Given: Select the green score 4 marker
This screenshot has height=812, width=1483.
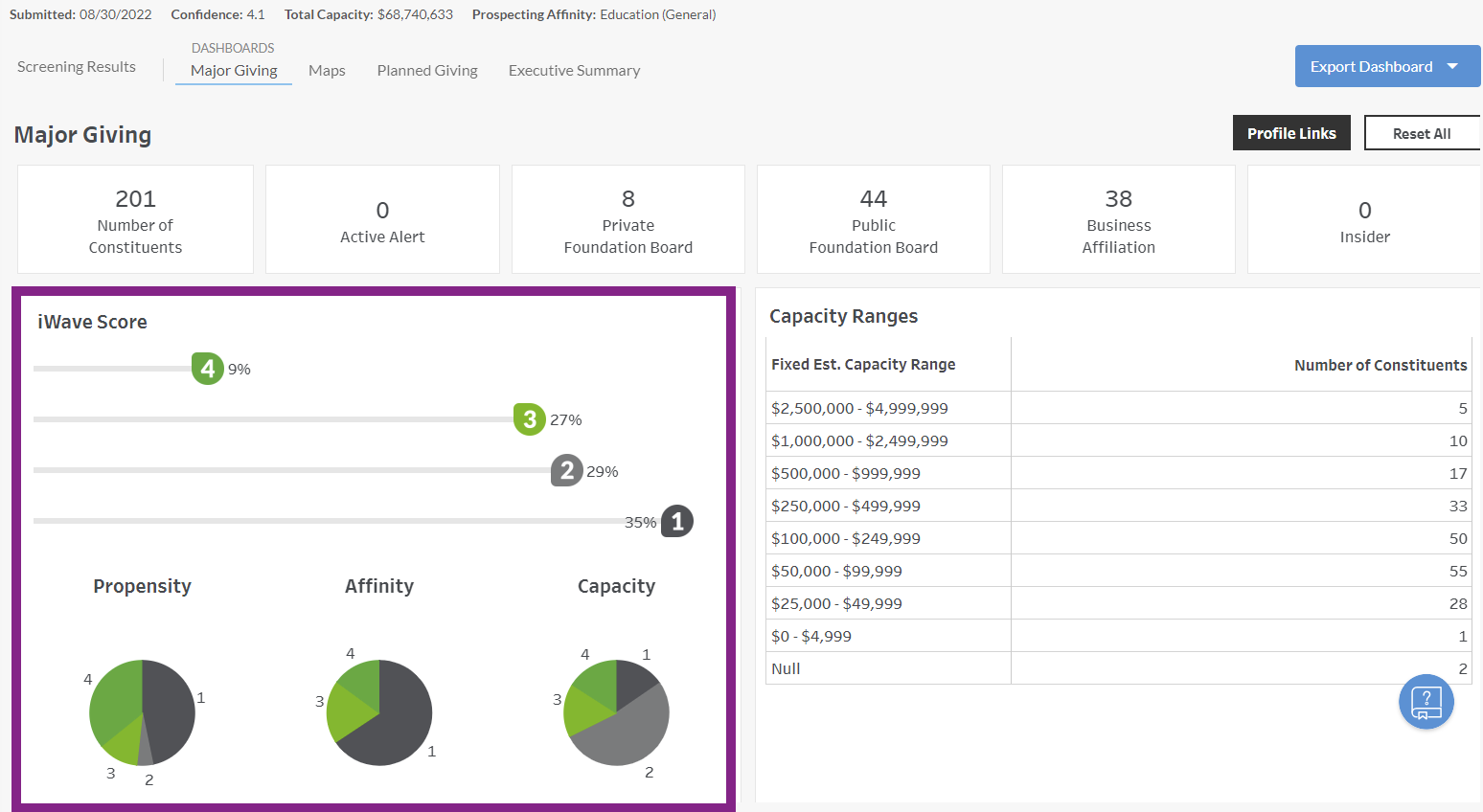Looking at the screenshot, I should (x=207, y=368).
